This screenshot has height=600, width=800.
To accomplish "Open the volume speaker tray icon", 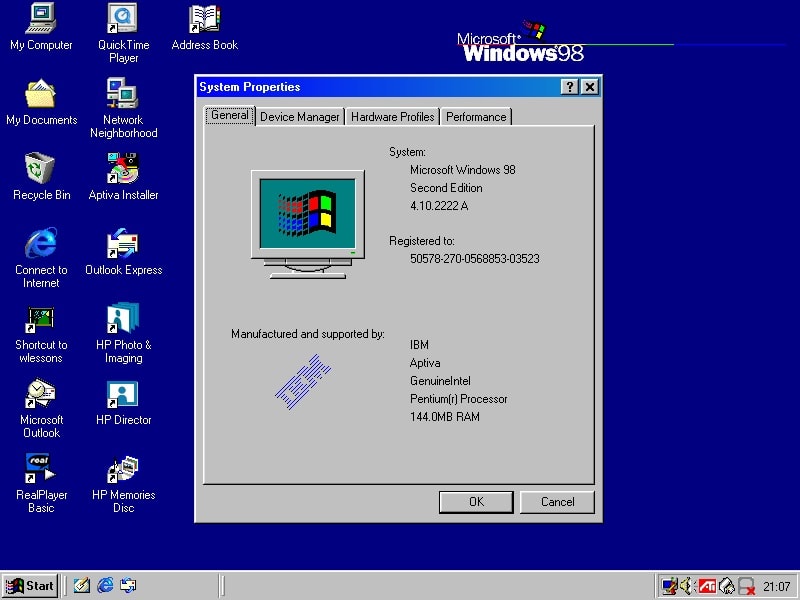I will [x=687, y=586].
